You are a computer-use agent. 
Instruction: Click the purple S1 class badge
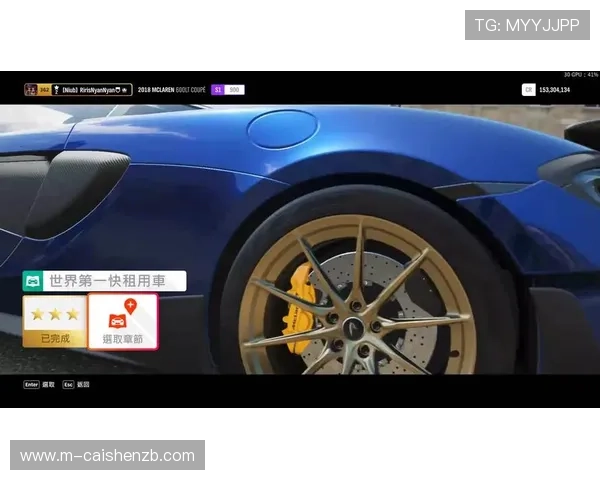[218, 90]
